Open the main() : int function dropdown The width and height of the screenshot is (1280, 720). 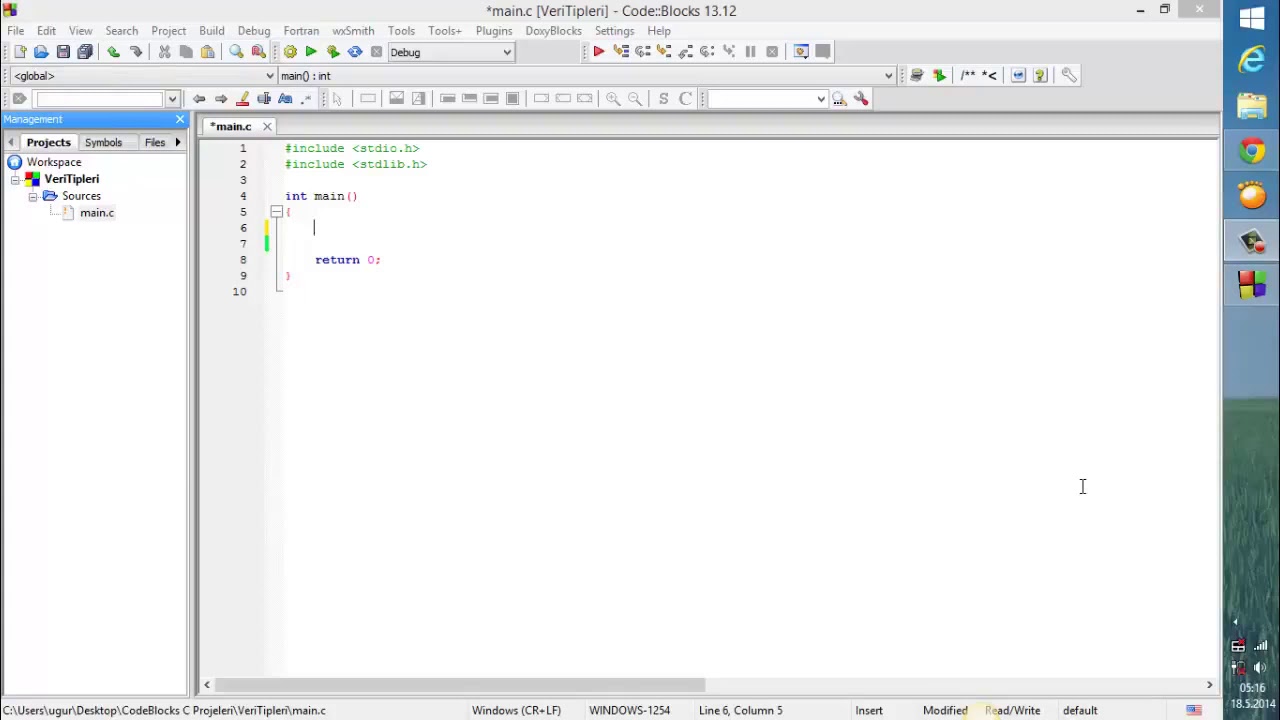click(x=888, y=76)
